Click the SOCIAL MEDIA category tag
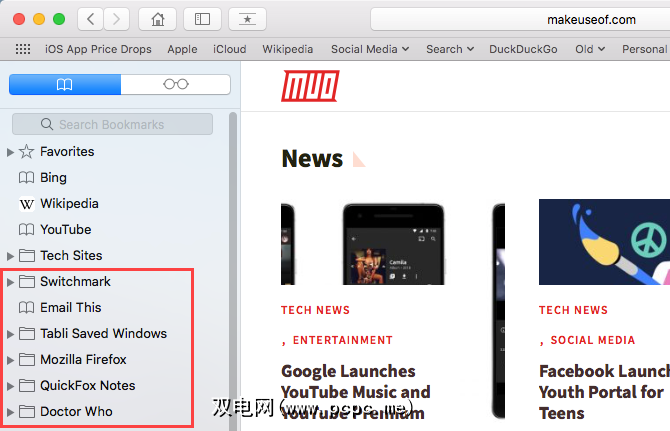 click(593, 340)
